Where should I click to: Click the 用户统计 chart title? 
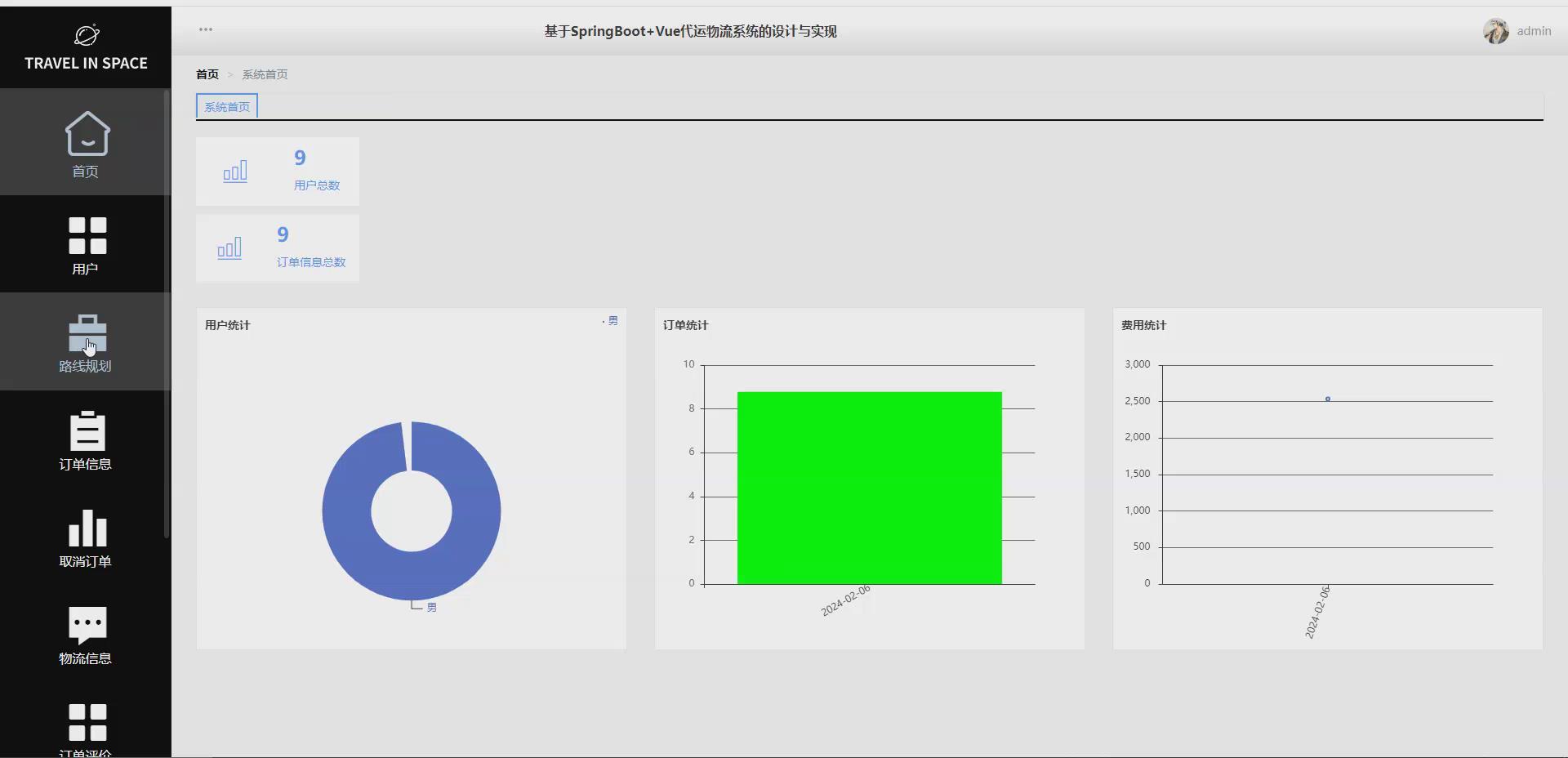[x=228, y=325]
